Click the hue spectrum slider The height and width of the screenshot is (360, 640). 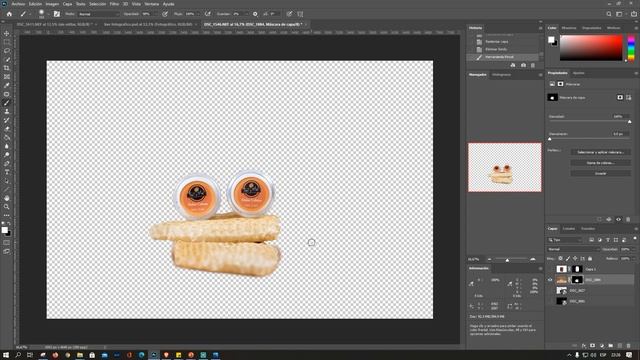[x=631, y=48]
